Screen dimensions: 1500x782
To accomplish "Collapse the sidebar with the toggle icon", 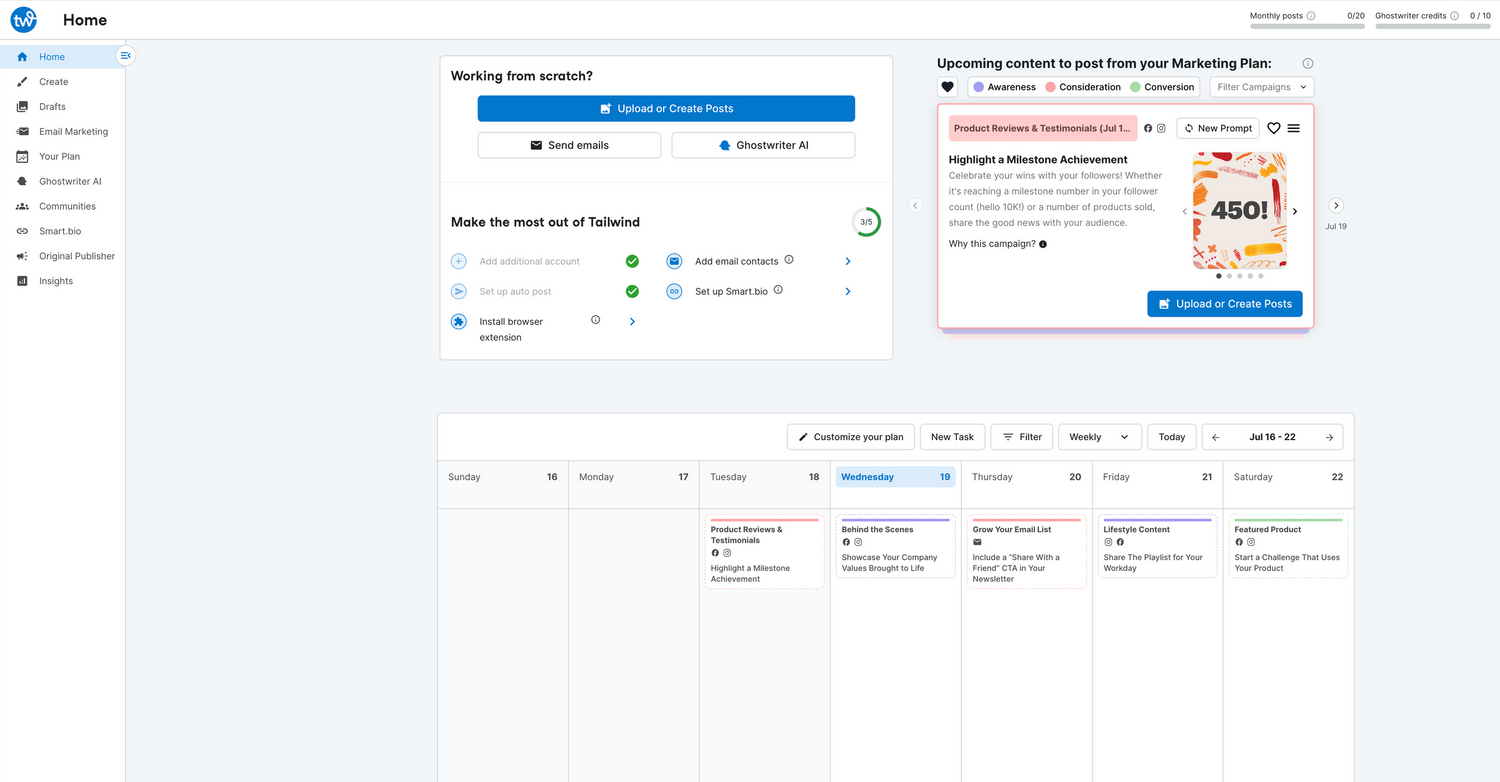I will pyautogui.click(x=125, y=56).
